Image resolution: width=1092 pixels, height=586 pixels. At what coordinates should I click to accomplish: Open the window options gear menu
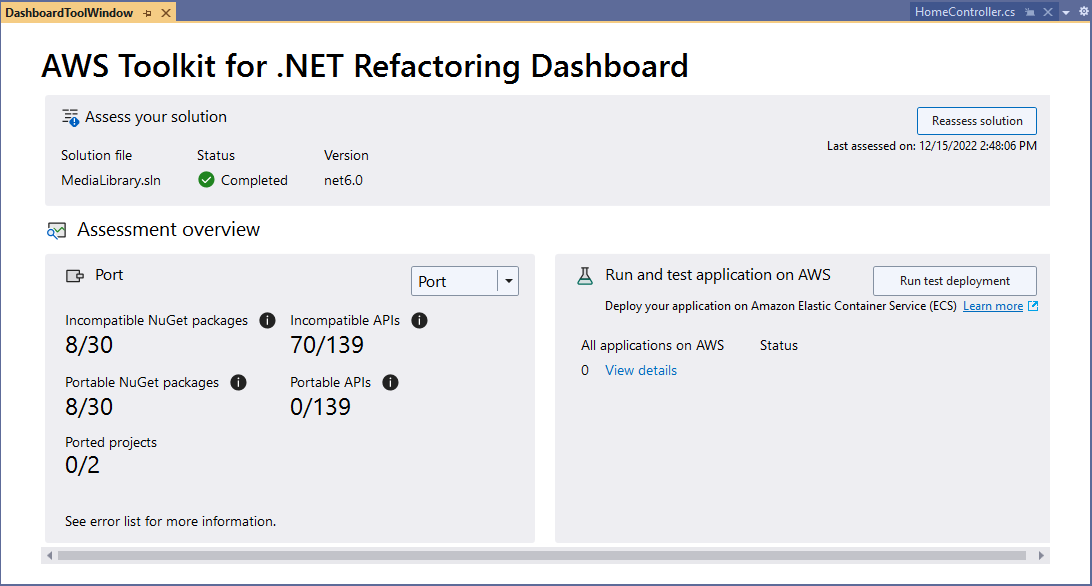point(1084,11)
